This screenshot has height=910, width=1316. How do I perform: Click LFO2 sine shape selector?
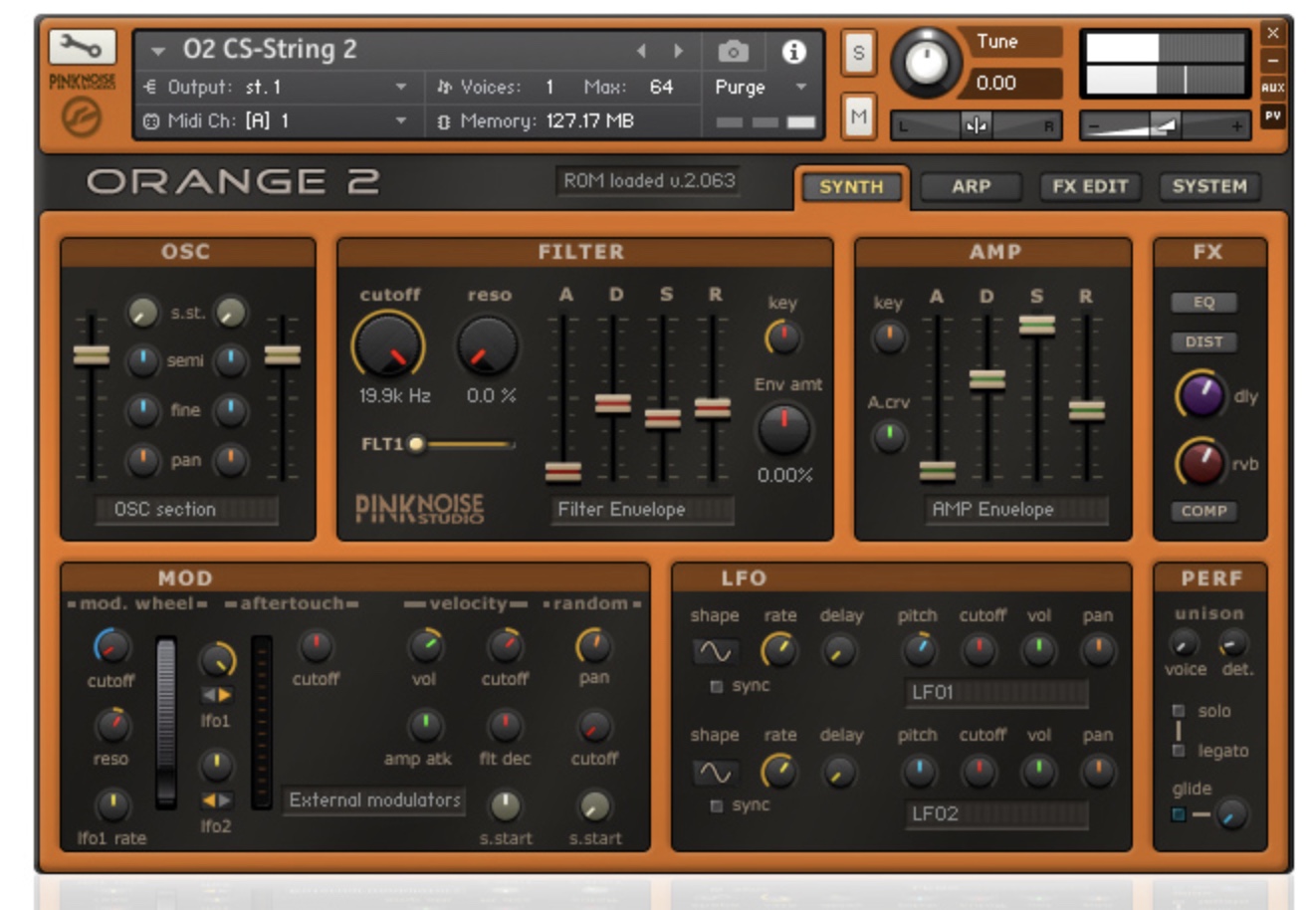[x=715, y=773]
